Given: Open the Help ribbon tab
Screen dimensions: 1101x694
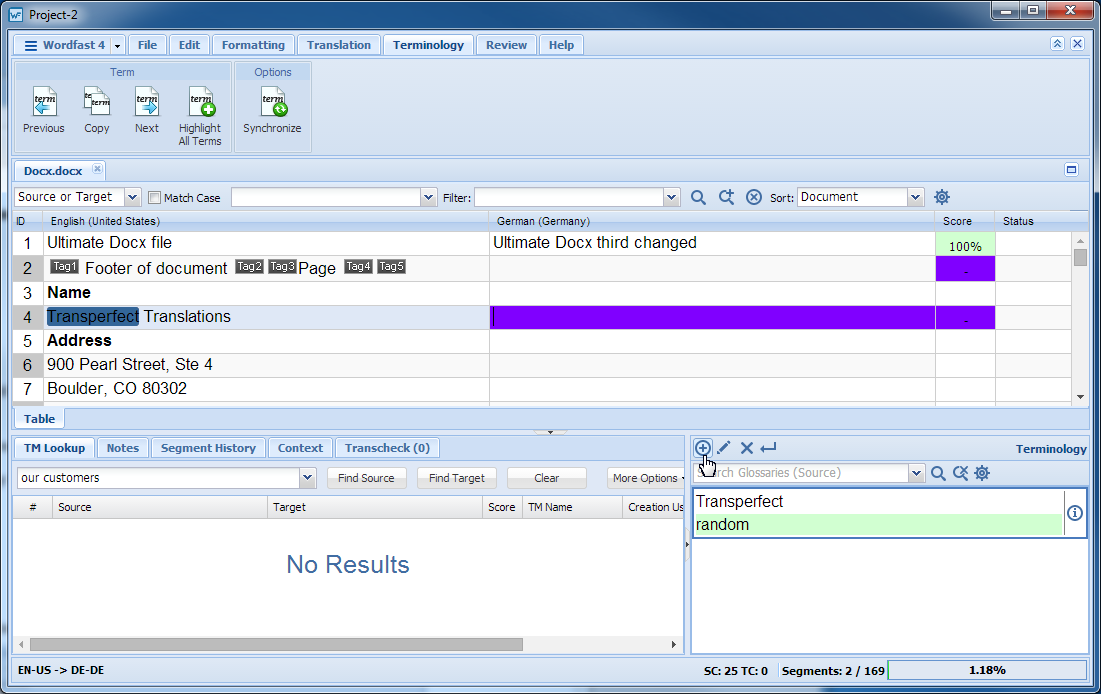Looking at the screenshot, I should coord(561,45).
